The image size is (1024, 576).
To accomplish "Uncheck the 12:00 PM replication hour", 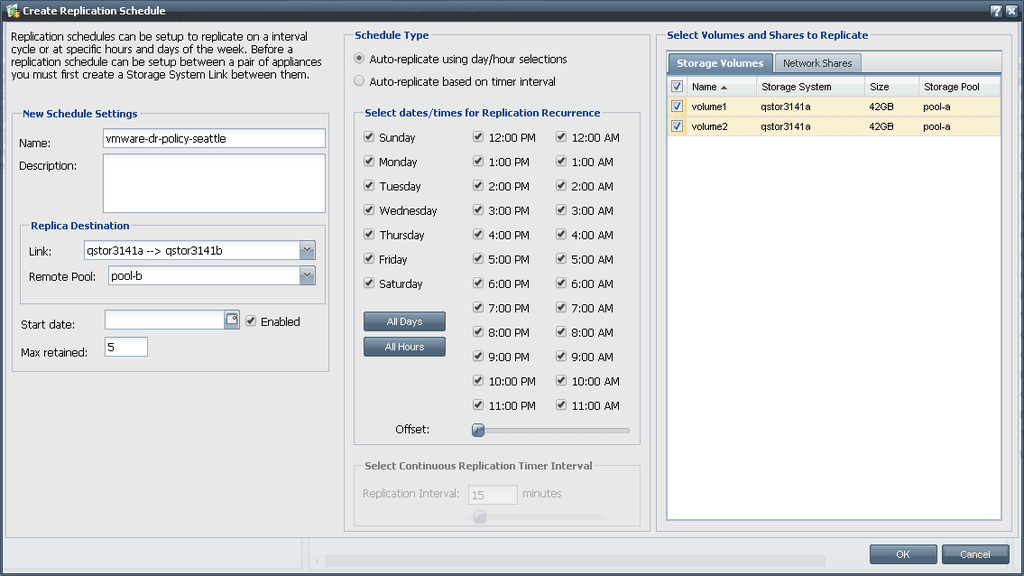I will tap(477, 137).
